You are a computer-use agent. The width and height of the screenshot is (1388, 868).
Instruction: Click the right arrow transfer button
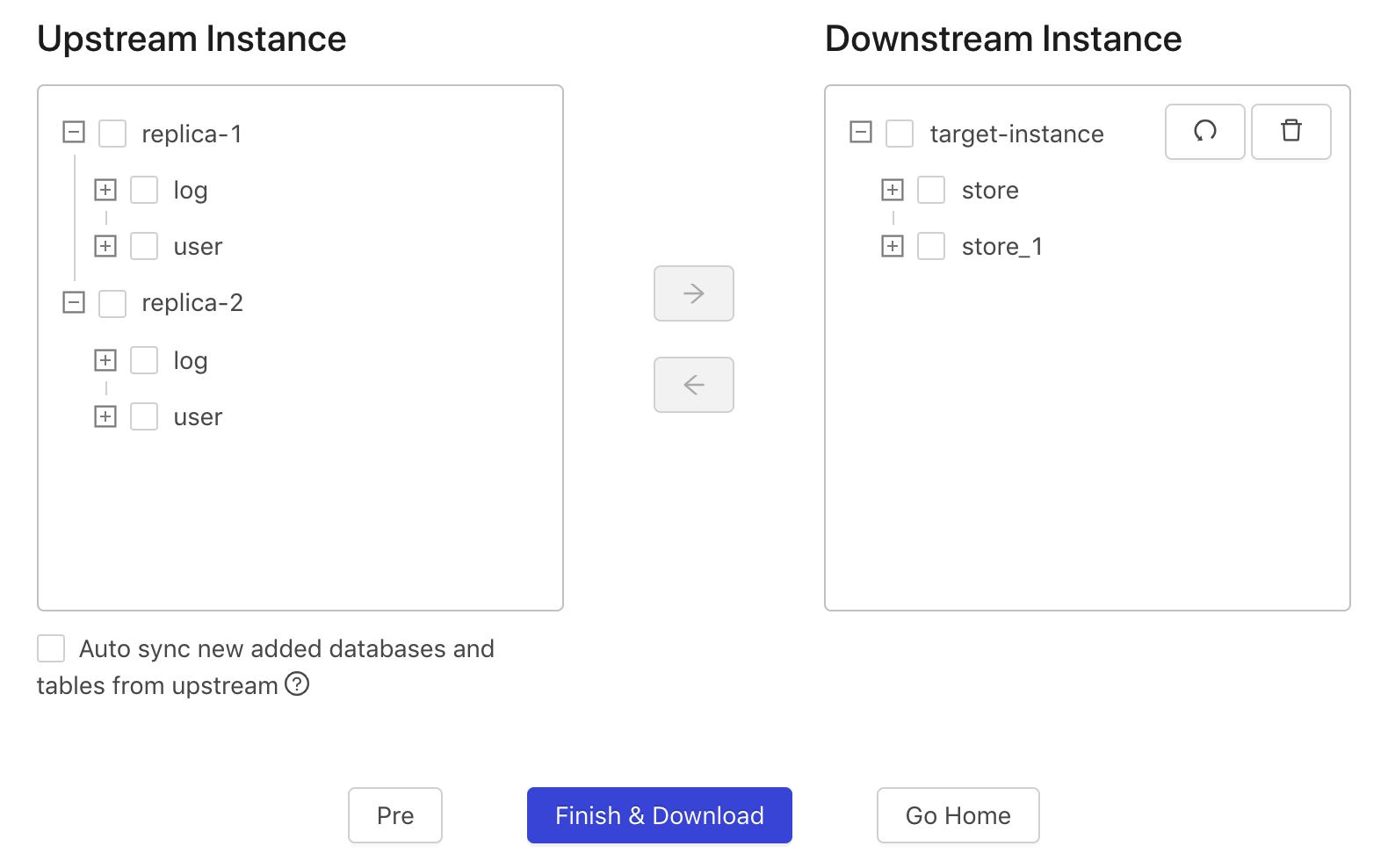coord(693,293)
